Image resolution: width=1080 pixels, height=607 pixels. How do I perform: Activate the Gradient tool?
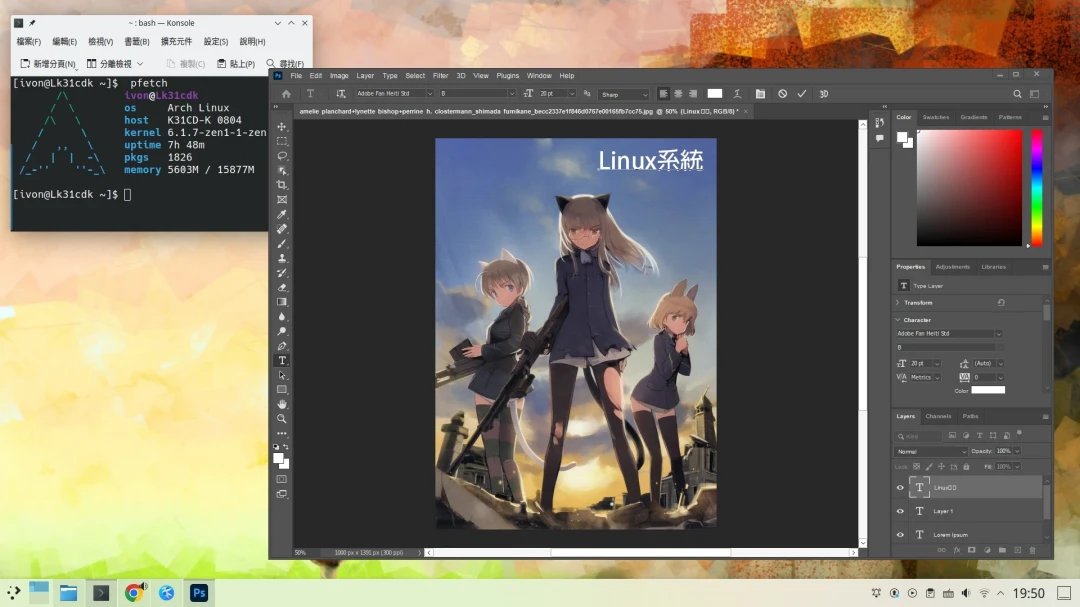[282, 301]
